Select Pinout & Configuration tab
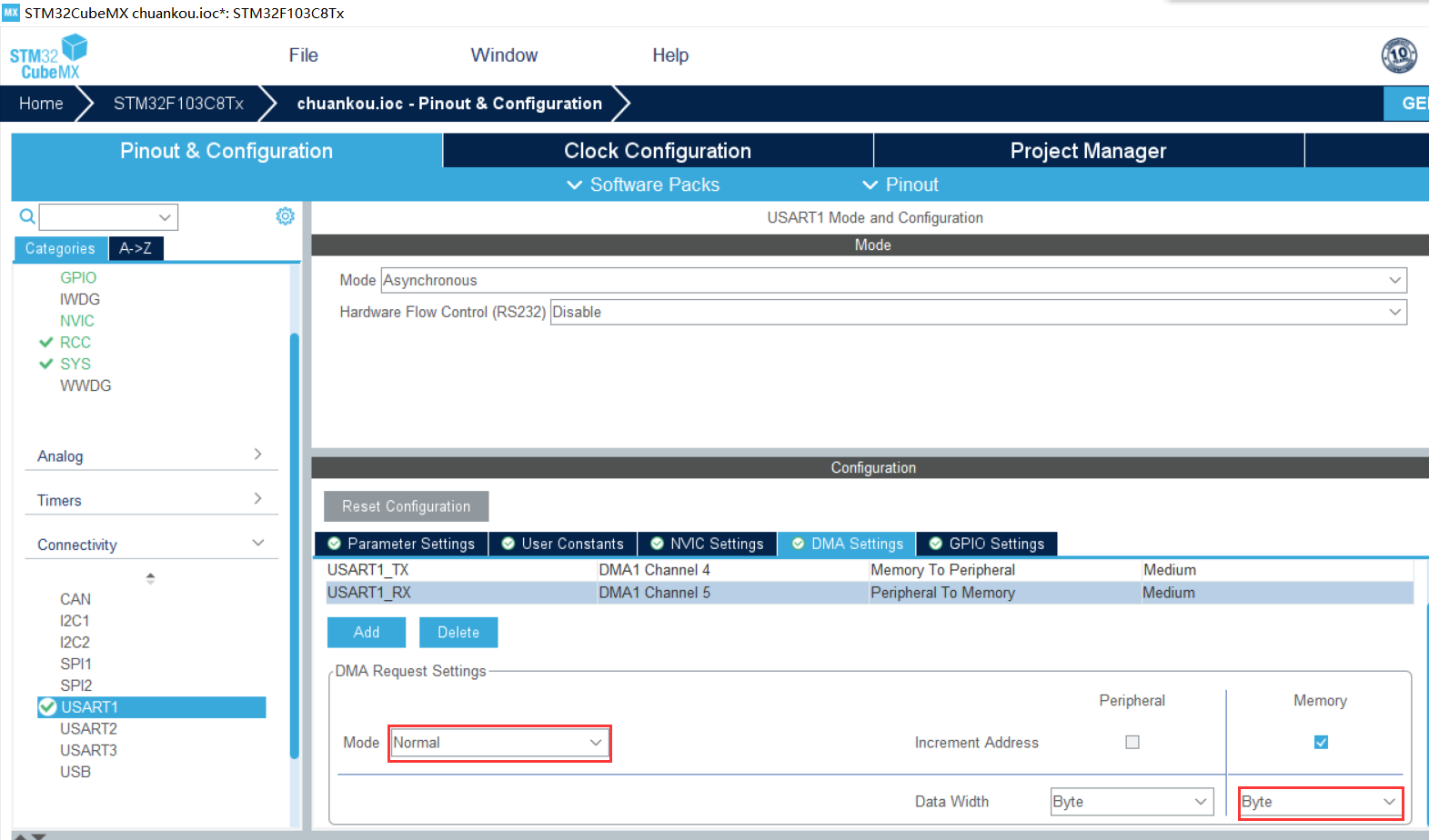 tap(226, 151)
